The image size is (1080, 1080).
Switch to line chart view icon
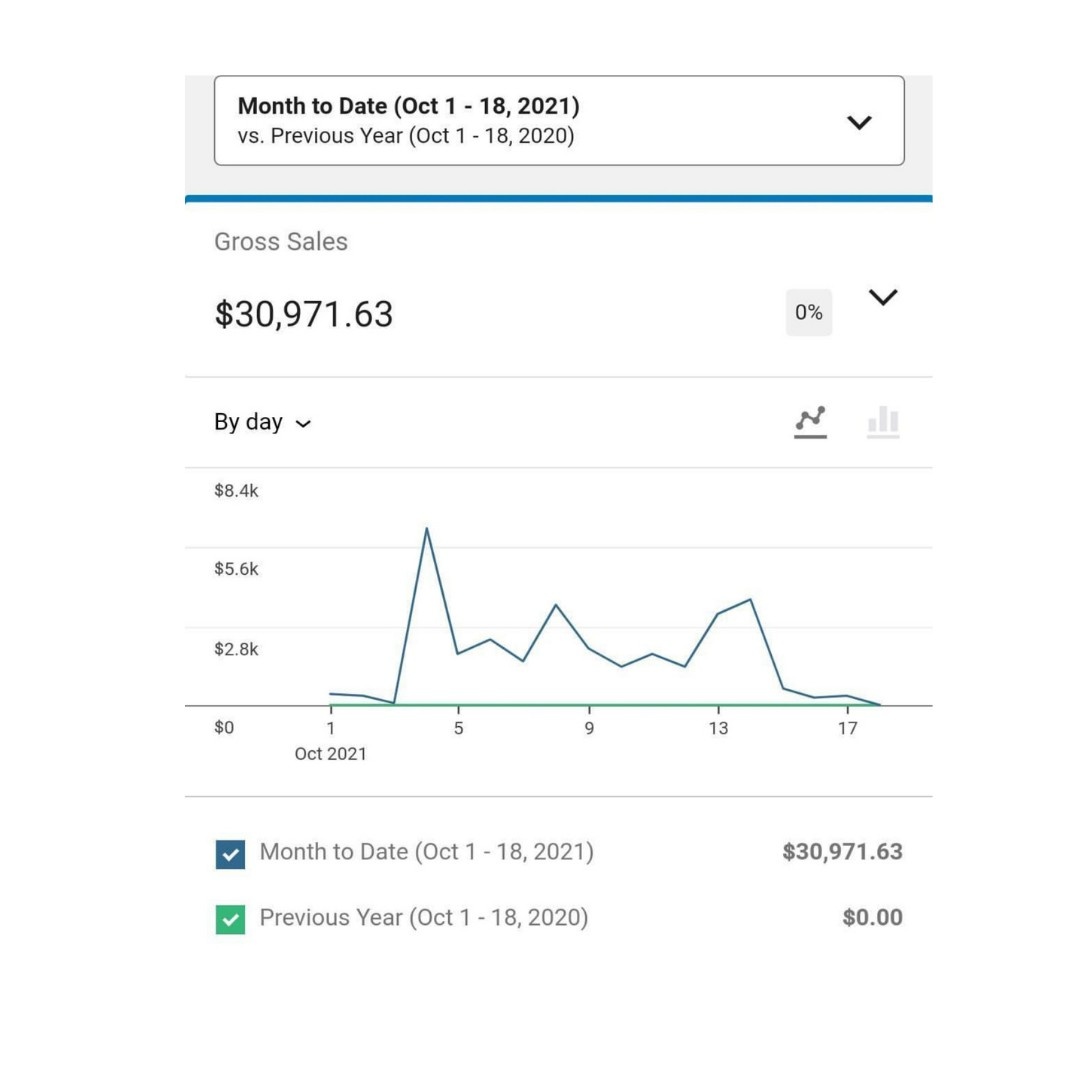(810, 422)
